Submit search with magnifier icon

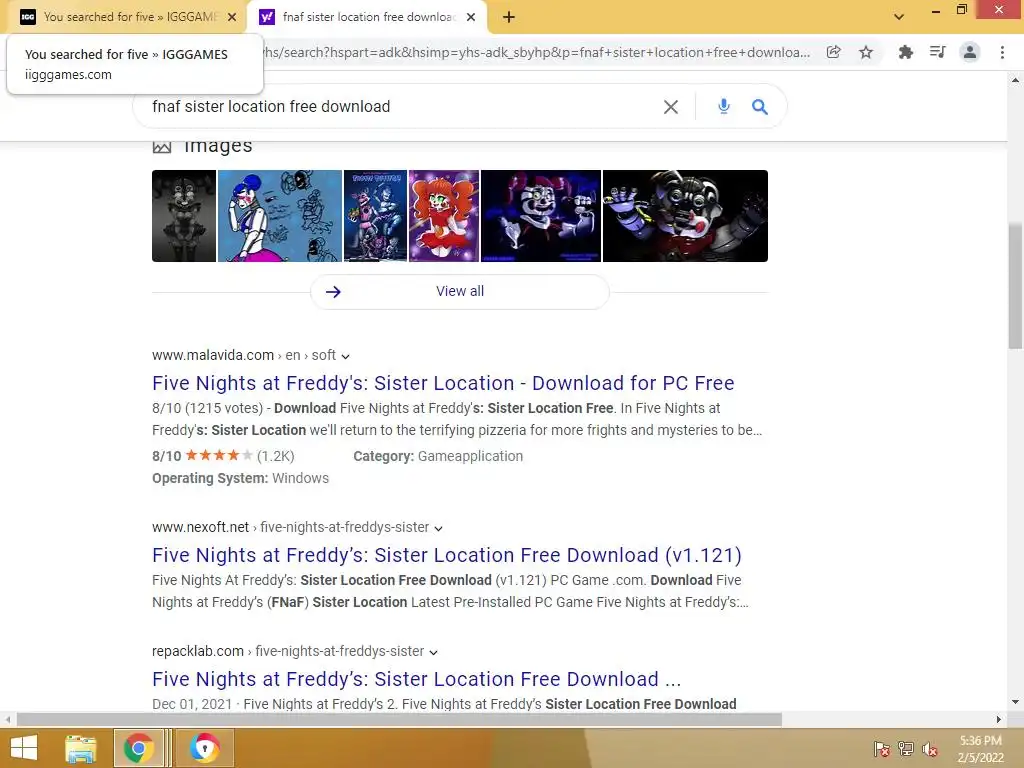[x=760, y=106]
